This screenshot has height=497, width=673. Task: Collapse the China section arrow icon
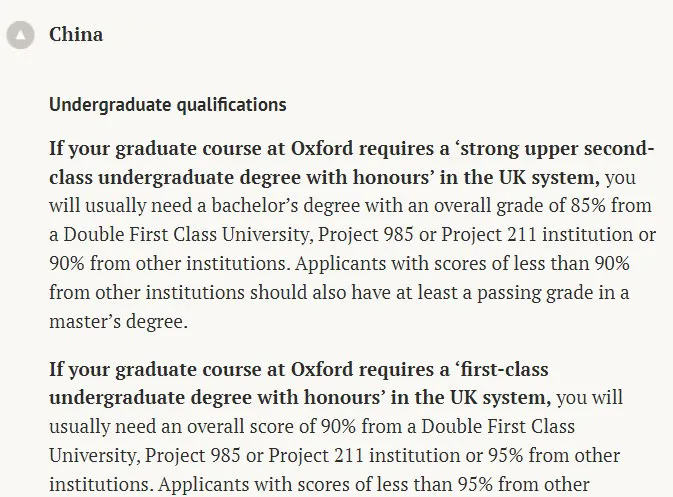(x=20, y=35)
